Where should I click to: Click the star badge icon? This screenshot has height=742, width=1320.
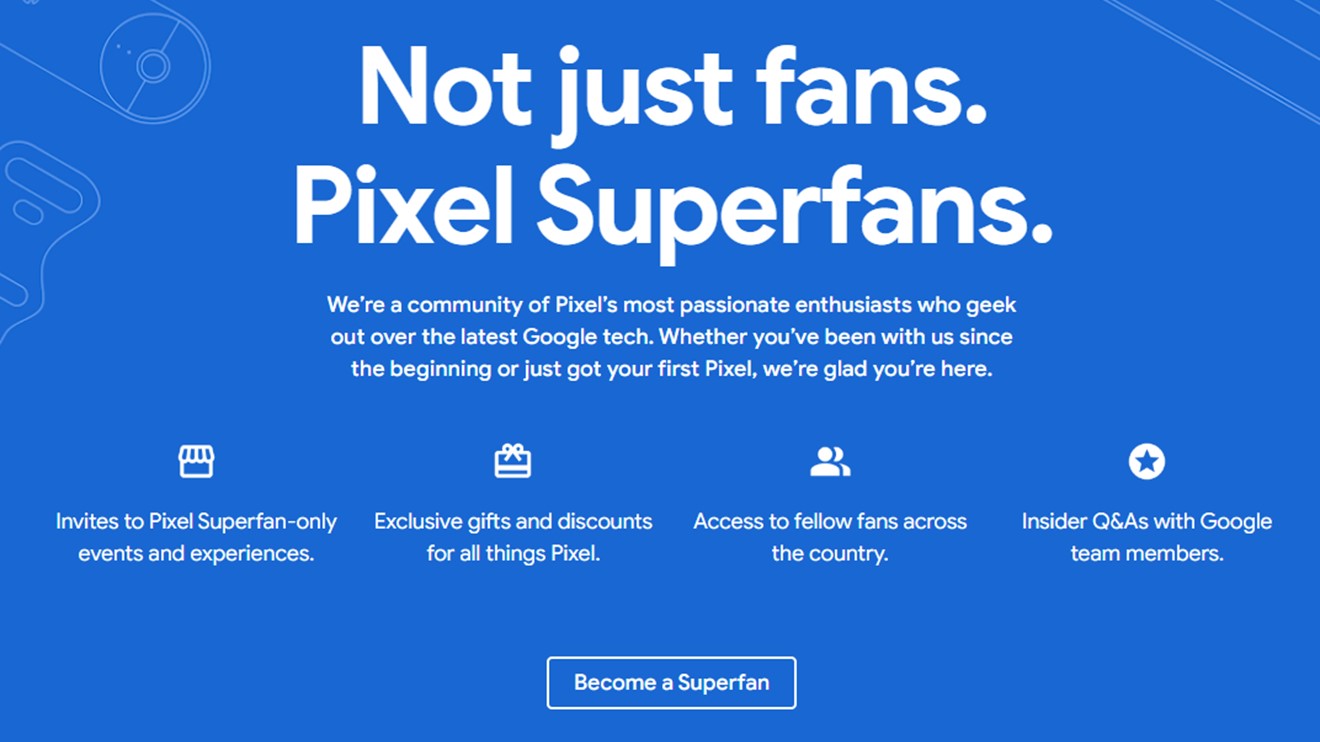pyautogui.click(x=1146, y=461)
